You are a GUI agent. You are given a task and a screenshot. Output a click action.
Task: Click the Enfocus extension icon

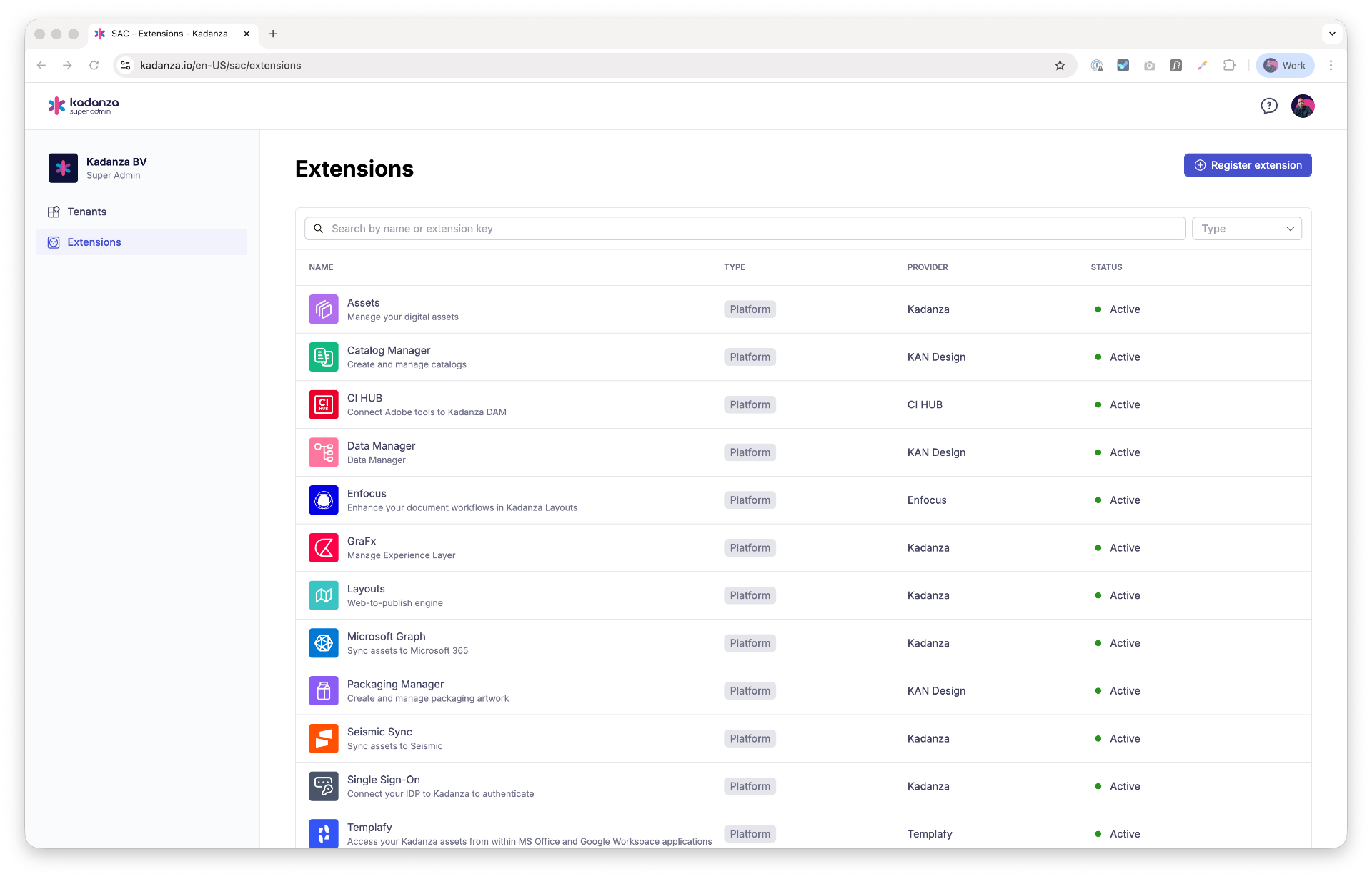pyautogui.click(x=324, y=500)
